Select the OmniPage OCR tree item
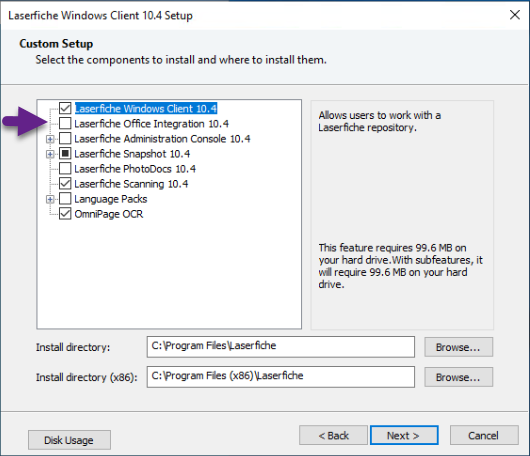The height and width of the screenshot is (456, 530). click(x=109, y=214)
